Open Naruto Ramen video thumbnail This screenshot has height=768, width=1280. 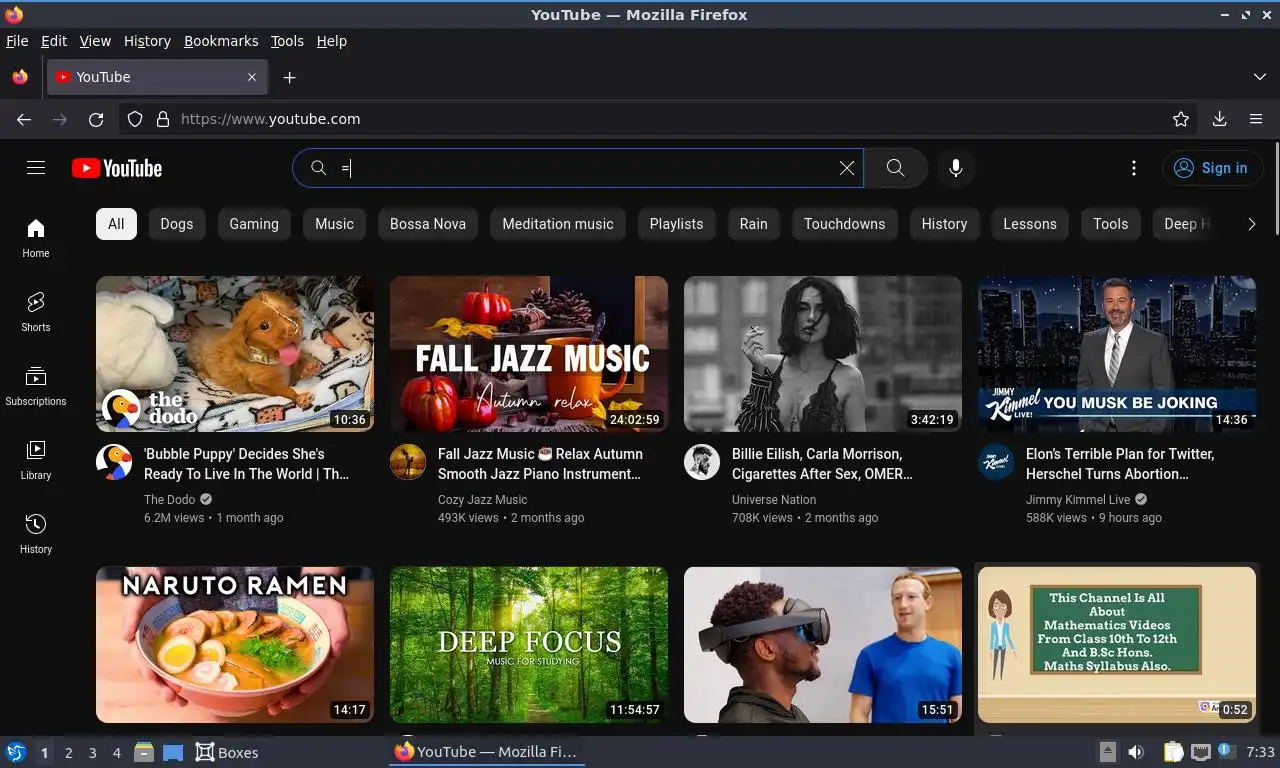click(235, 644)
